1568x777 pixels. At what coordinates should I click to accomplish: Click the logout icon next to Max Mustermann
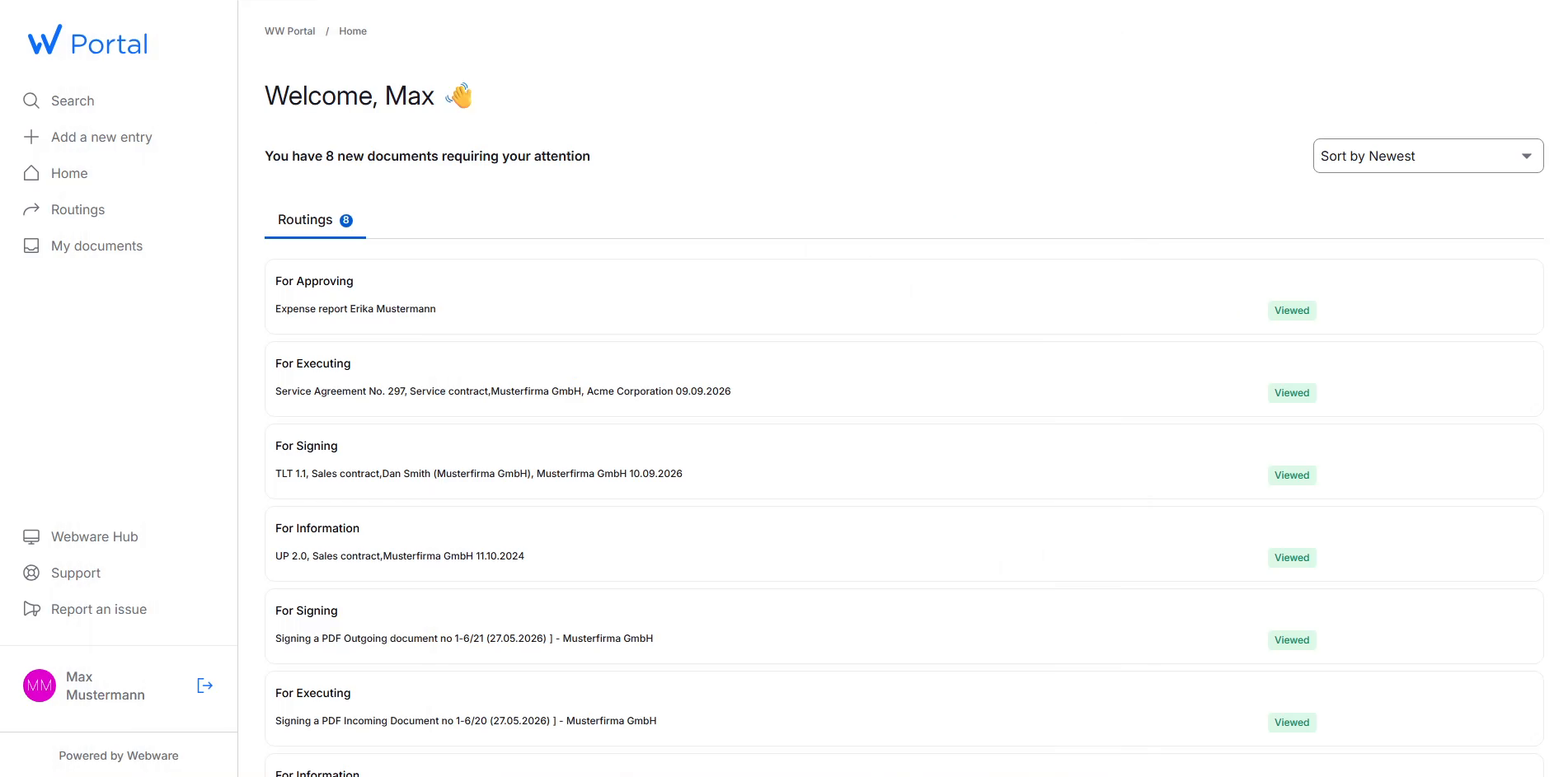[x=205, y=686]
